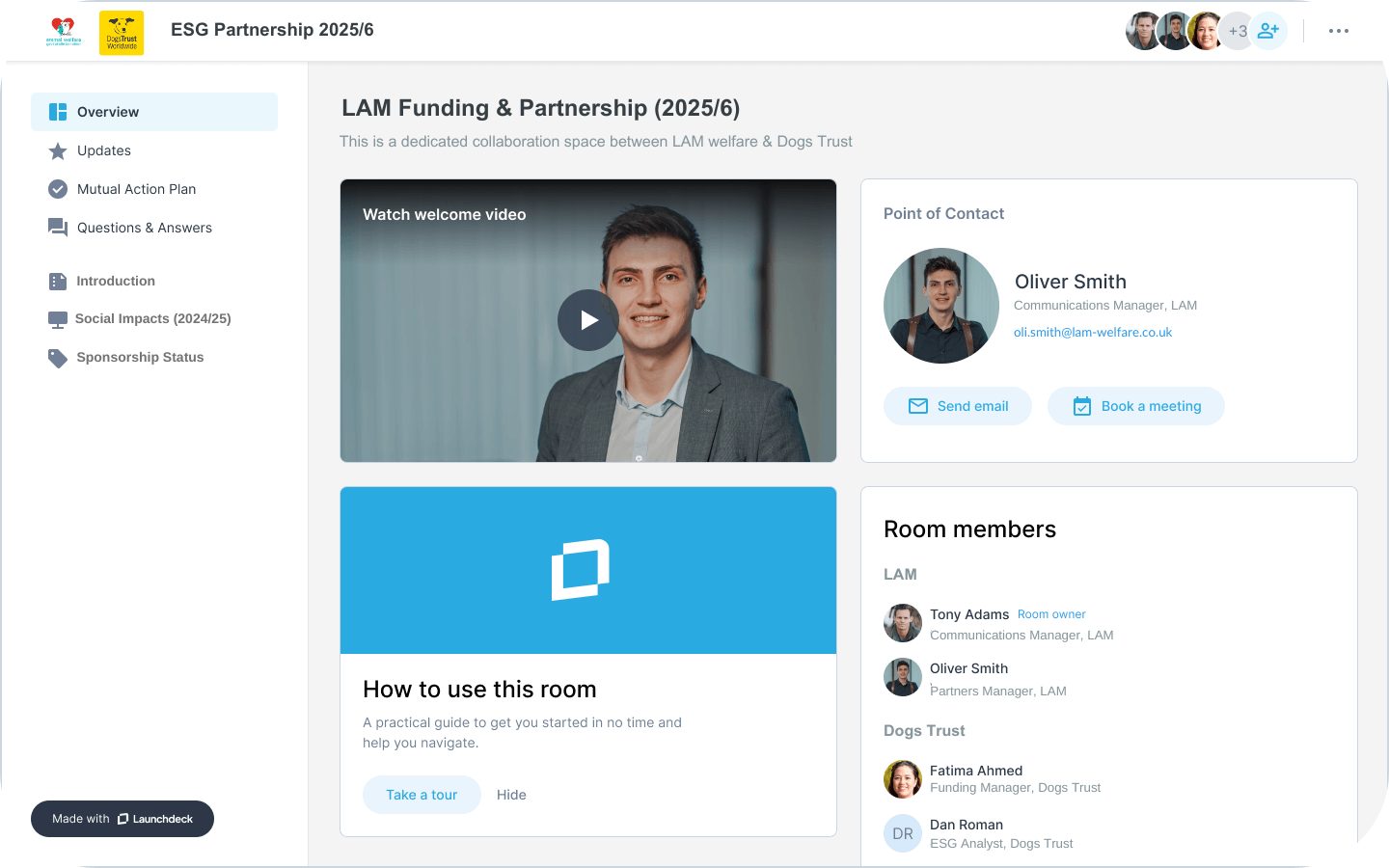This screenshot has width=1389, height=868.
Task: Click the ESG Partnership 2025/6 title
Action: coord(272,30)
